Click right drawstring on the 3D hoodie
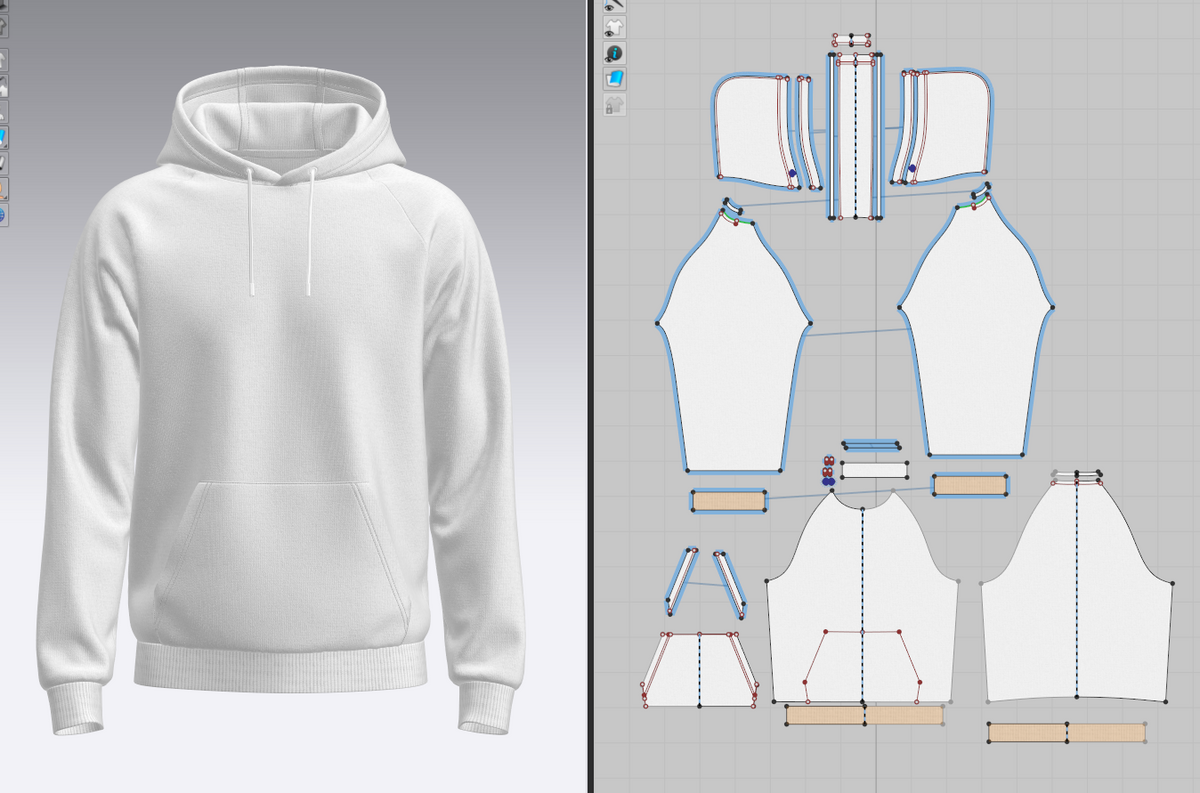Screen dimensions: 1200x793 (310, 230)
